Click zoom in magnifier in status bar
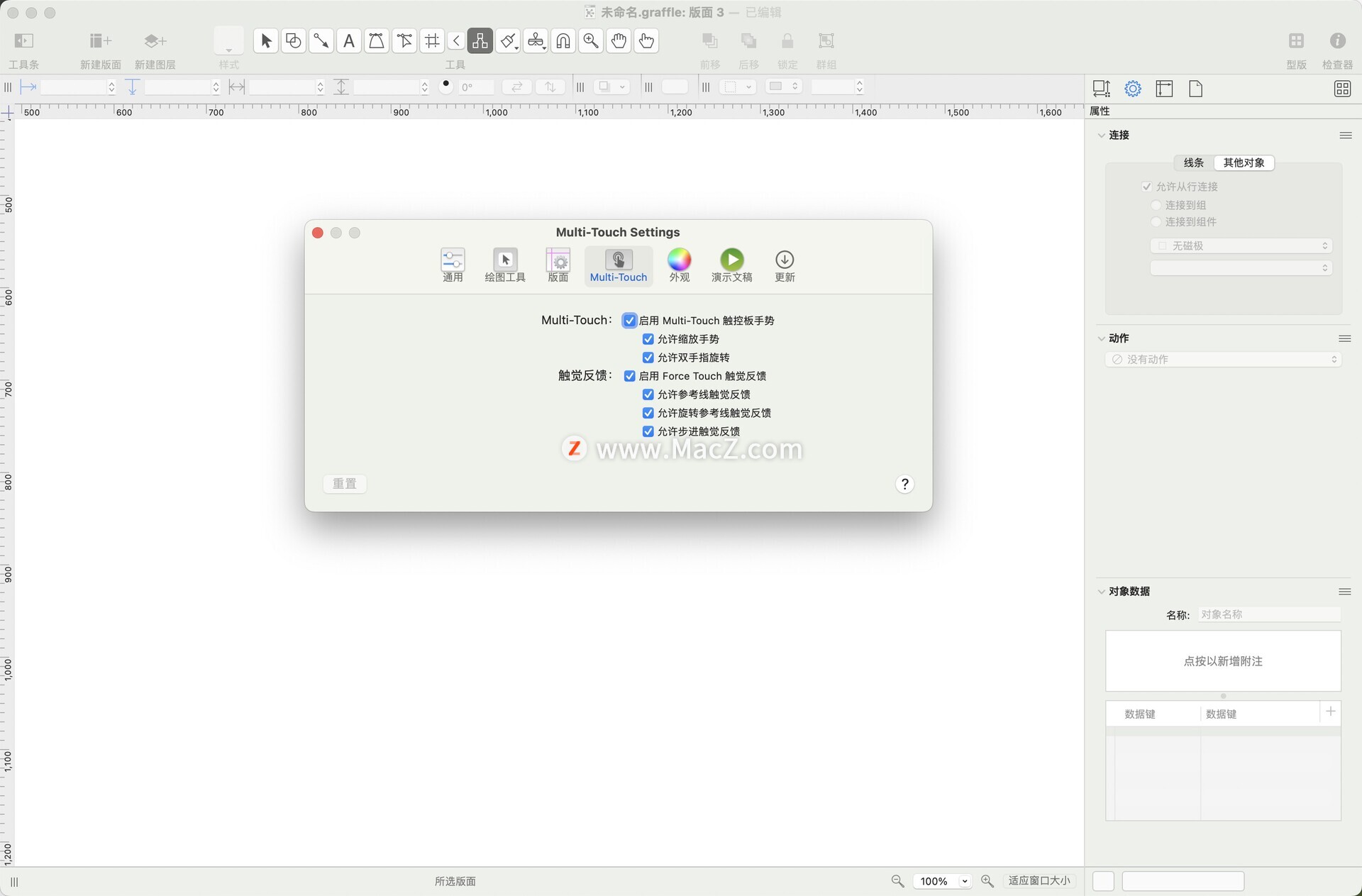The width and height of the screenshot is (1362, 896). (987, 880)
